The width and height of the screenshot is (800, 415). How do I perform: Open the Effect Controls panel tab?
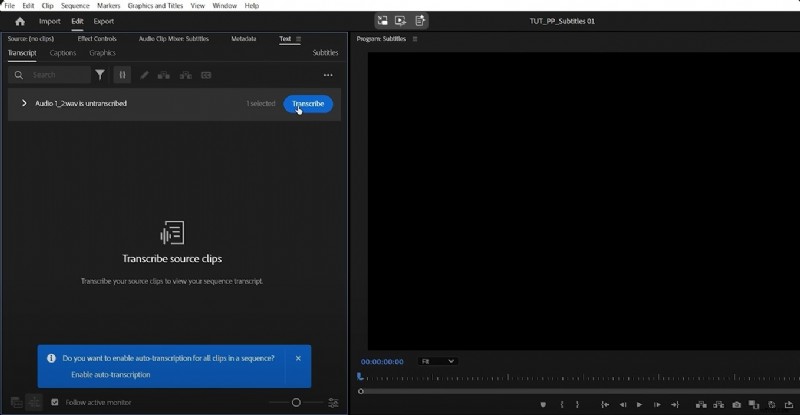(x=97, y=39)
